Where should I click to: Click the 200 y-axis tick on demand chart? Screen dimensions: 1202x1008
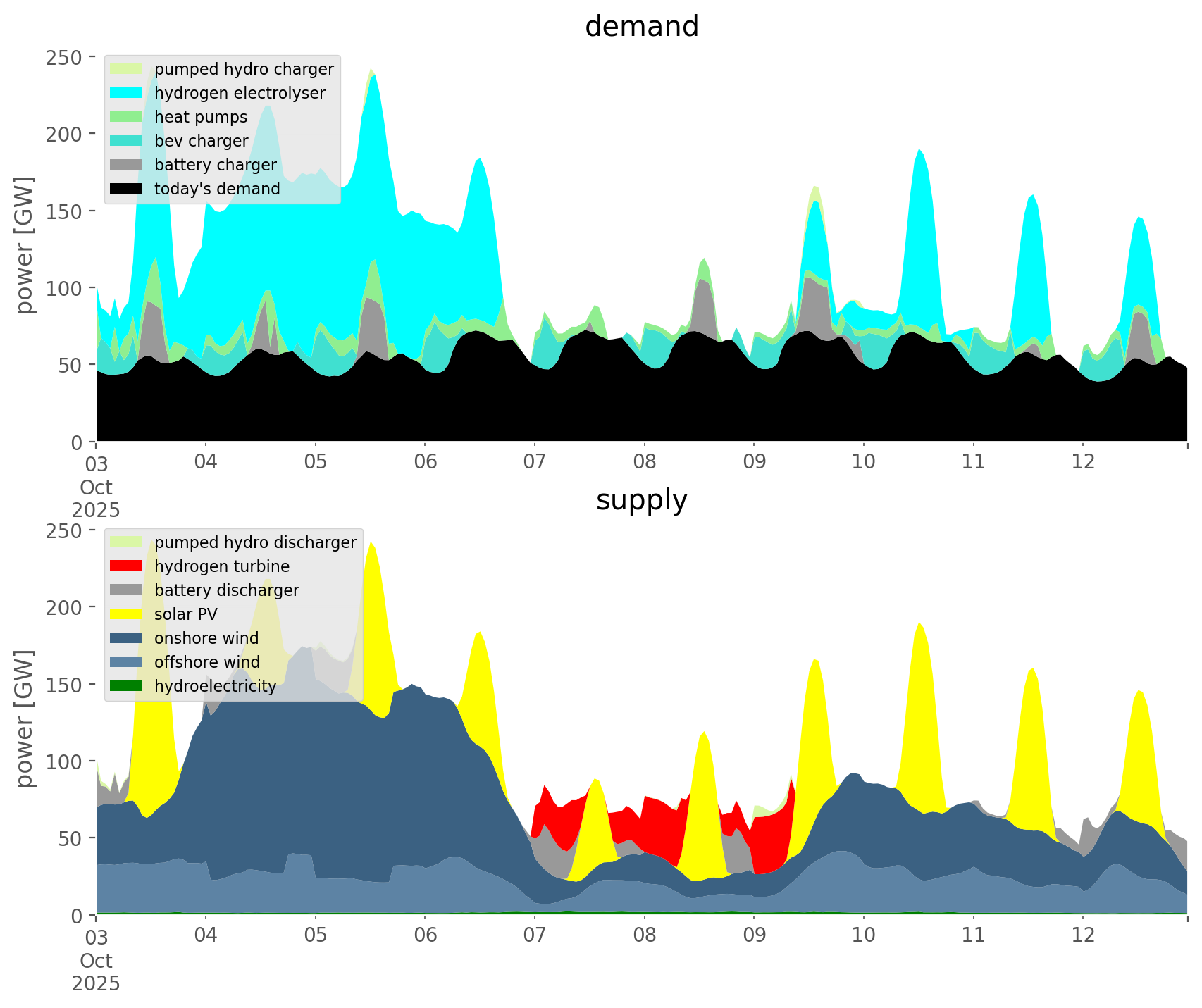tap(64, 134)
